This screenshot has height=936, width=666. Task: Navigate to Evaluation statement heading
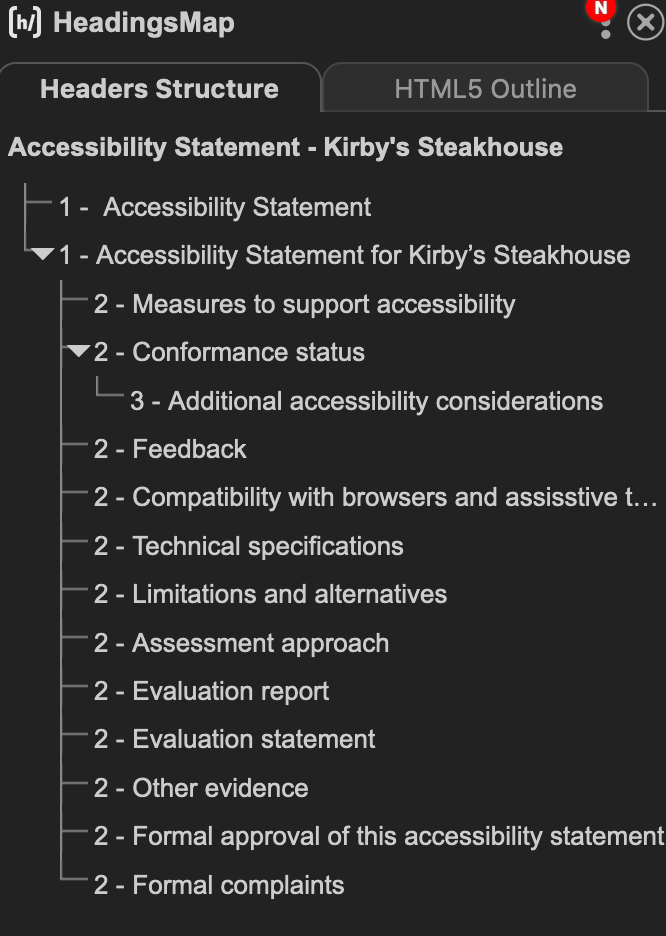click(x=235, y=740)
